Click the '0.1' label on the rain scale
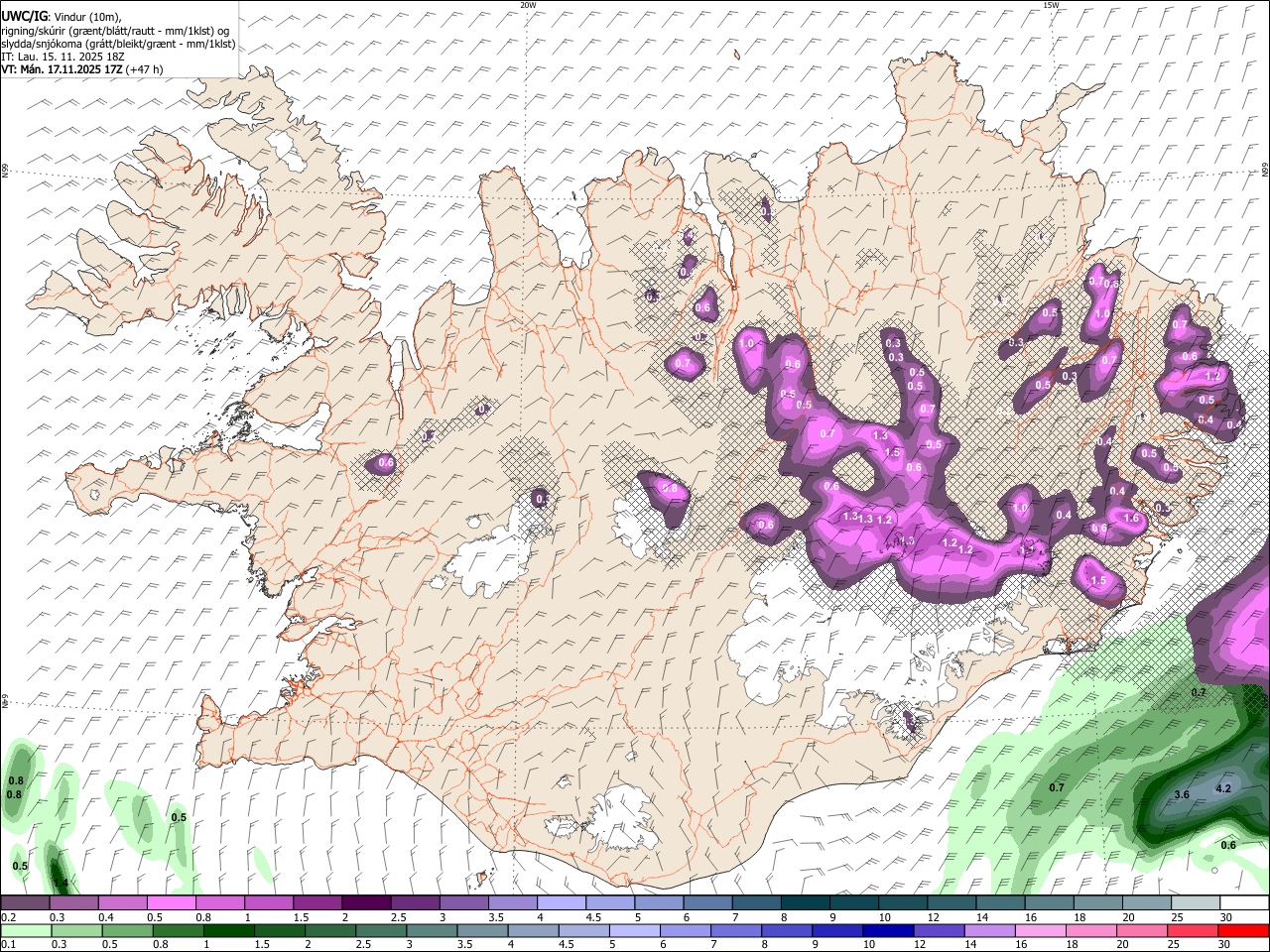1270x952 pixels. click(8, 944)
